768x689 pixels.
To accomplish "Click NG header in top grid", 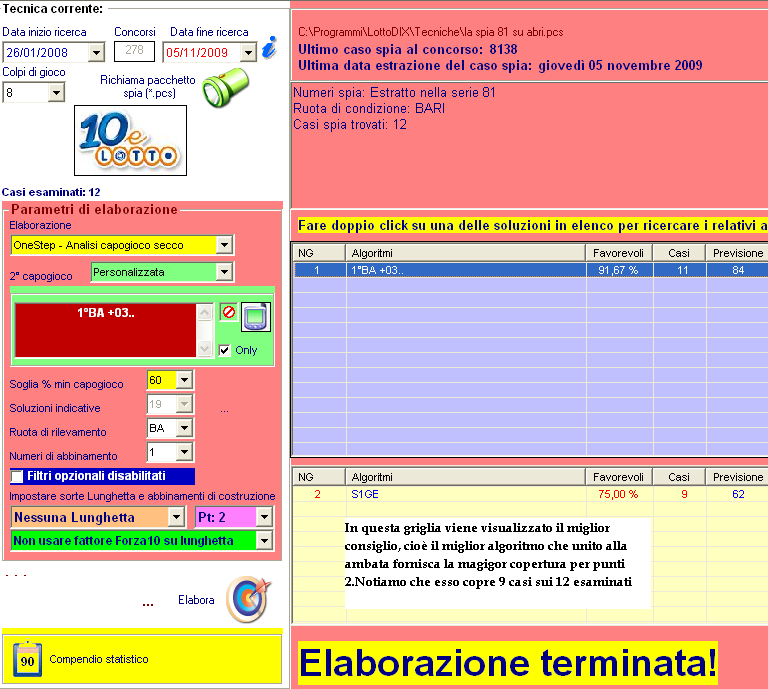I will pos(319,253).
